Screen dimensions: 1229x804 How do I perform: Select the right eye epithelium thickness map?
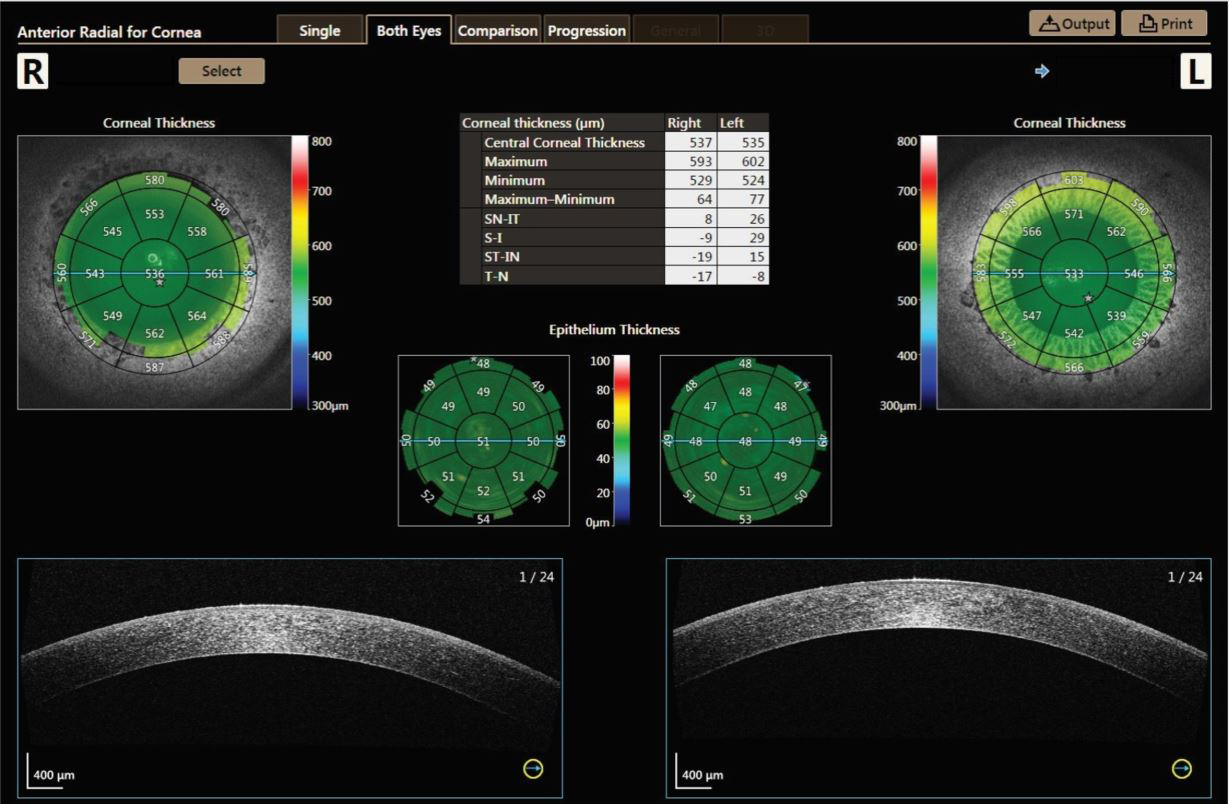tap(484, 440)
